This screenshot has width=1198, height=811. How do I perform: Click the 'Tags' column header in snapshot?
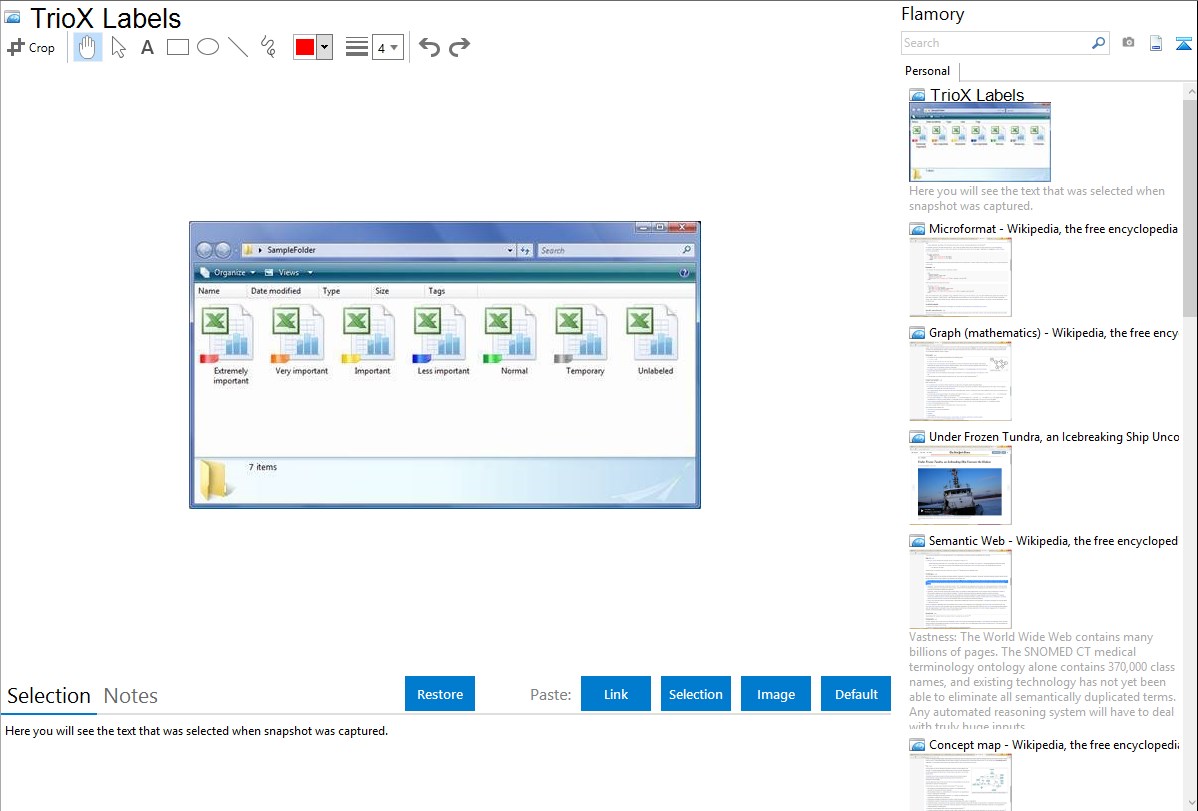pyautogui.click(x=437, y=291)
